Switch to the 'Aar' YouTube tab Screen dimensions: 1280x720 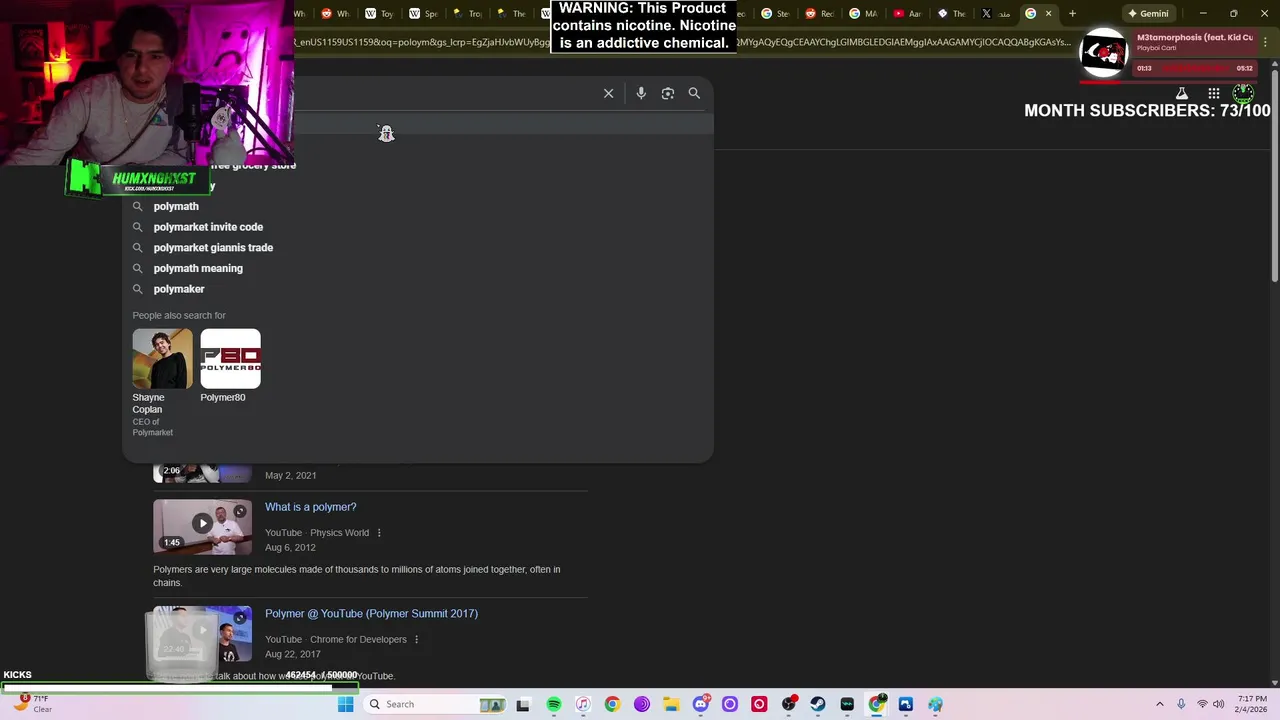tap(906, 13)
